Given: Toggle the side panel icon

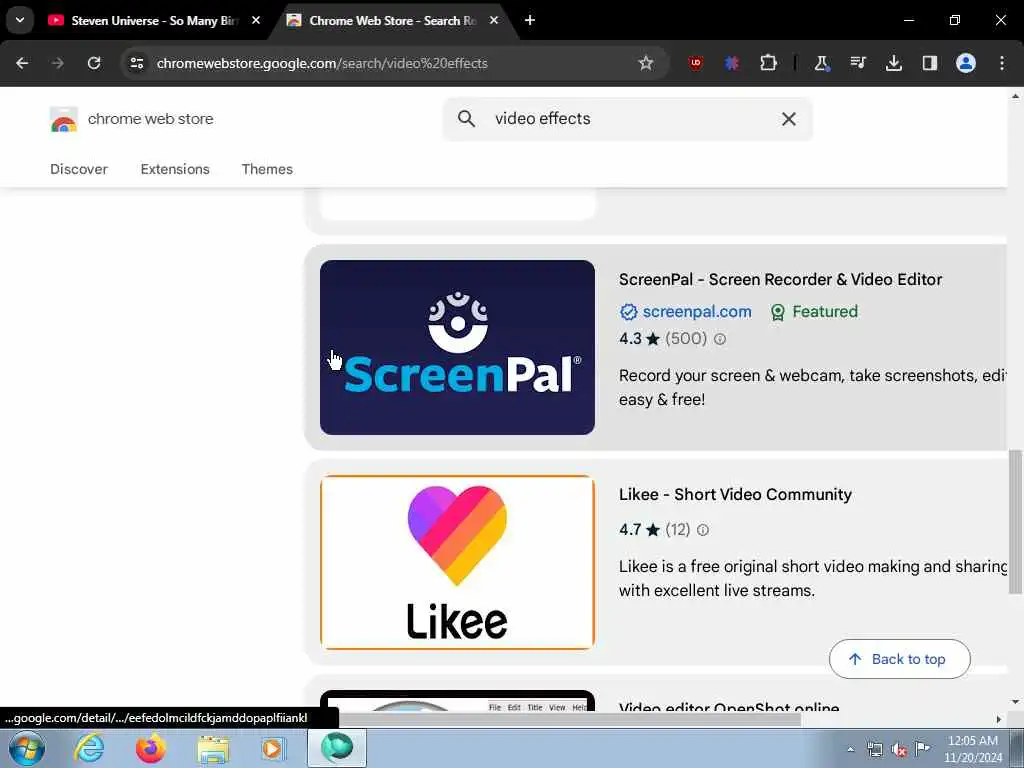Looking at the screenshot, I should click(x=929, y=63).
